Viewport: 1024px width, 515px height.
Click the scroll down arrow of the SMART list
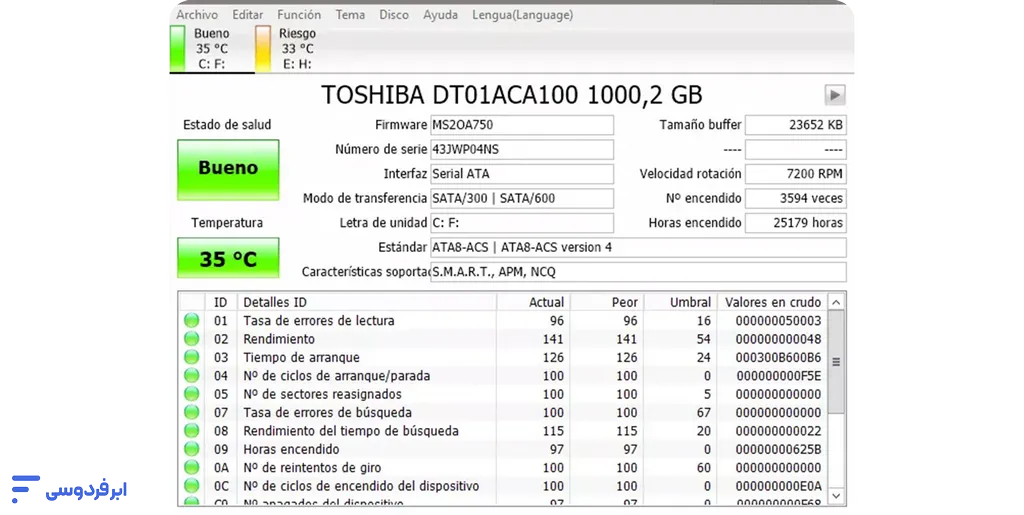click(x=836, y=496)
